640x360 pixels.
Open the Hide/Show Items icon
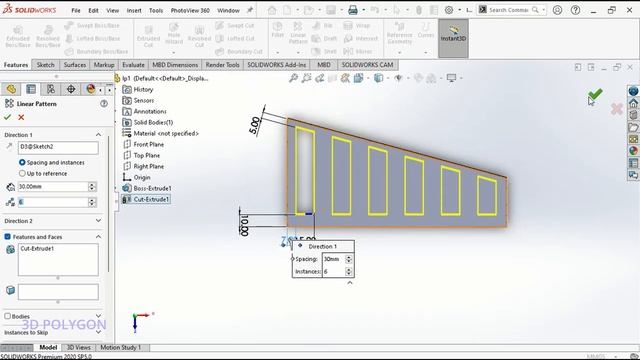point(398,78)
